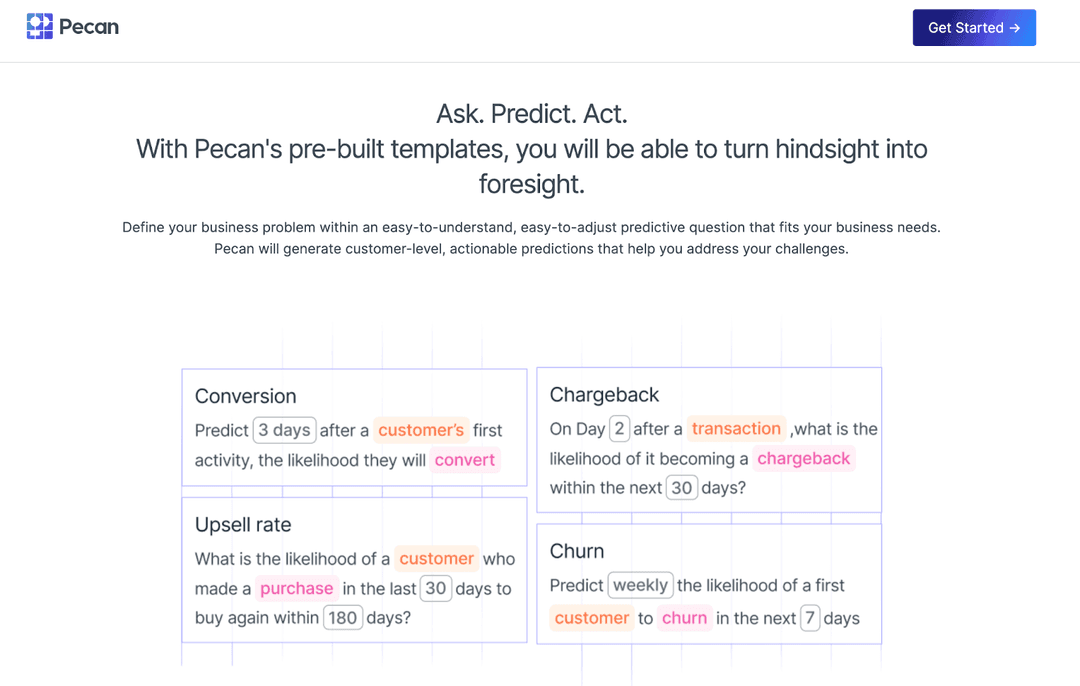This screenshot has height=686, width=1080.
Task: Select the Chargeback template card
Action: click(x=709, y=440)
